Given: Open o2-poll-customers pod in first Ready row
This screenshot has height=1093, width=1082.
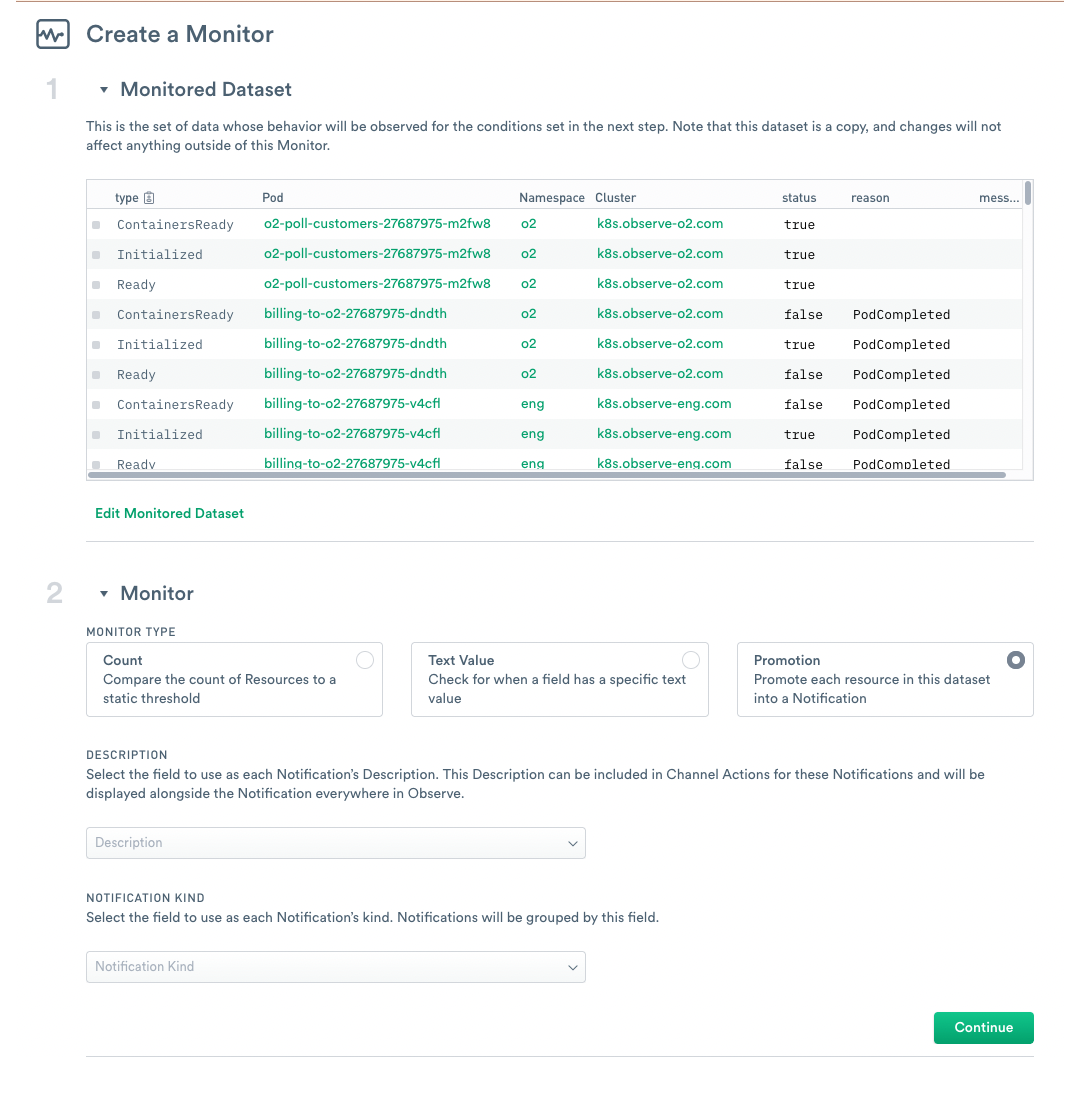Looking at the screenshot, I should [377, 284].
